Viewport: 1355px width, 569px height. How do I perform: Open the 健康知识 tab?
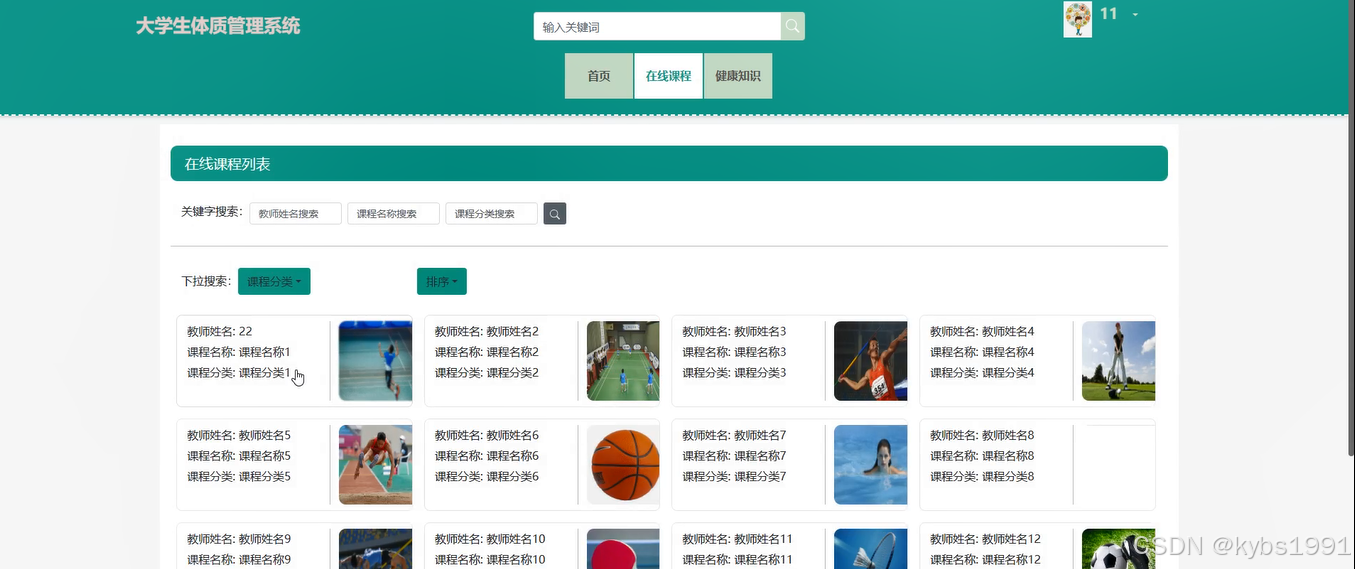click(x=738, y=76)
